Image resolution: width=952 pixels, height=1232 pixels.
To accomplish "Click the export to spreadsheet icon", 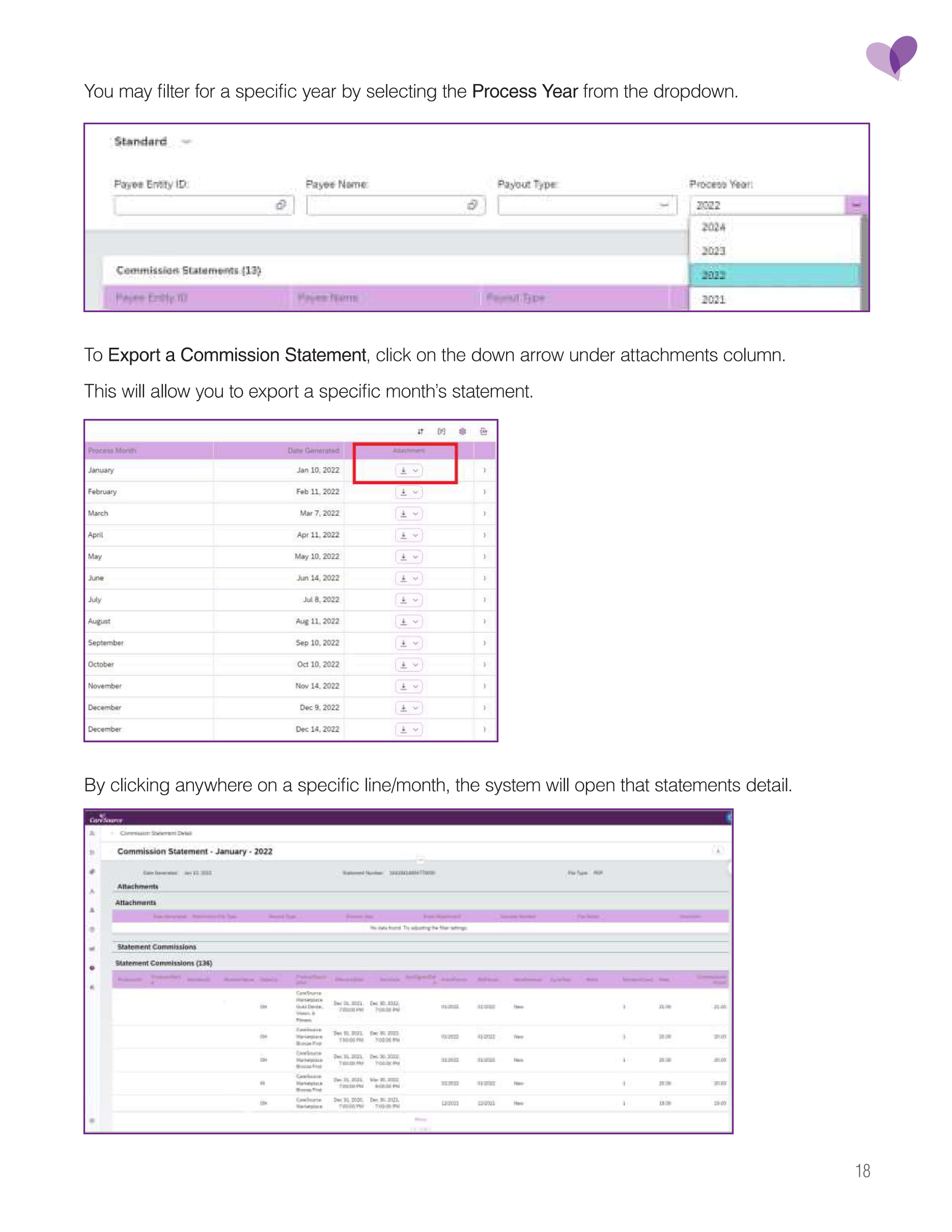I will pyautogui.click(x=483, y=432).
